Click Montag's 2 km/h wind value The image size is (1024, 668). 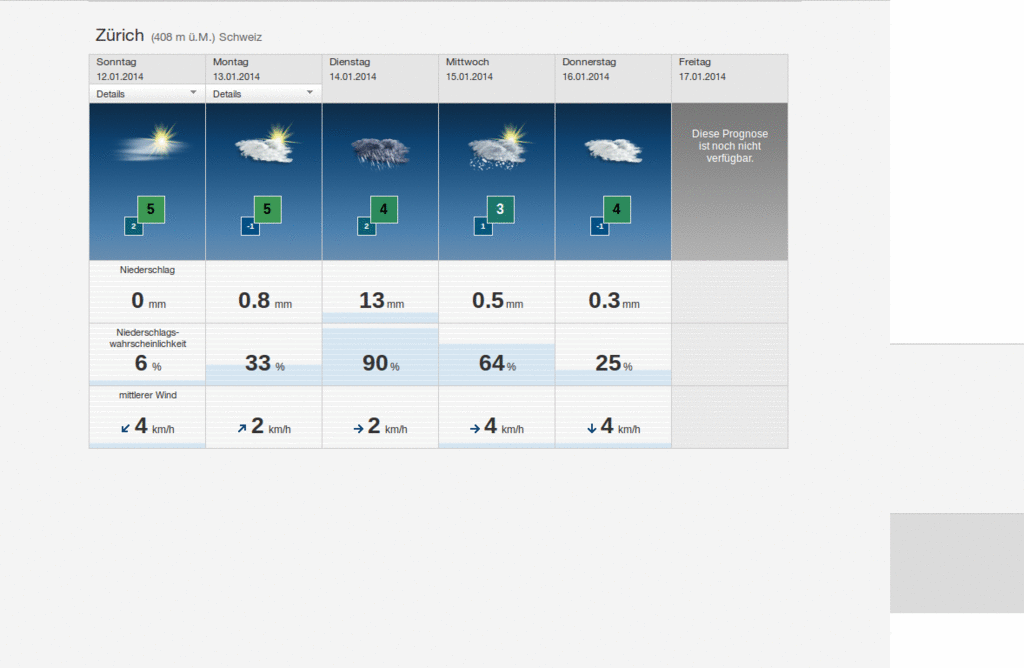pos(271,426)
